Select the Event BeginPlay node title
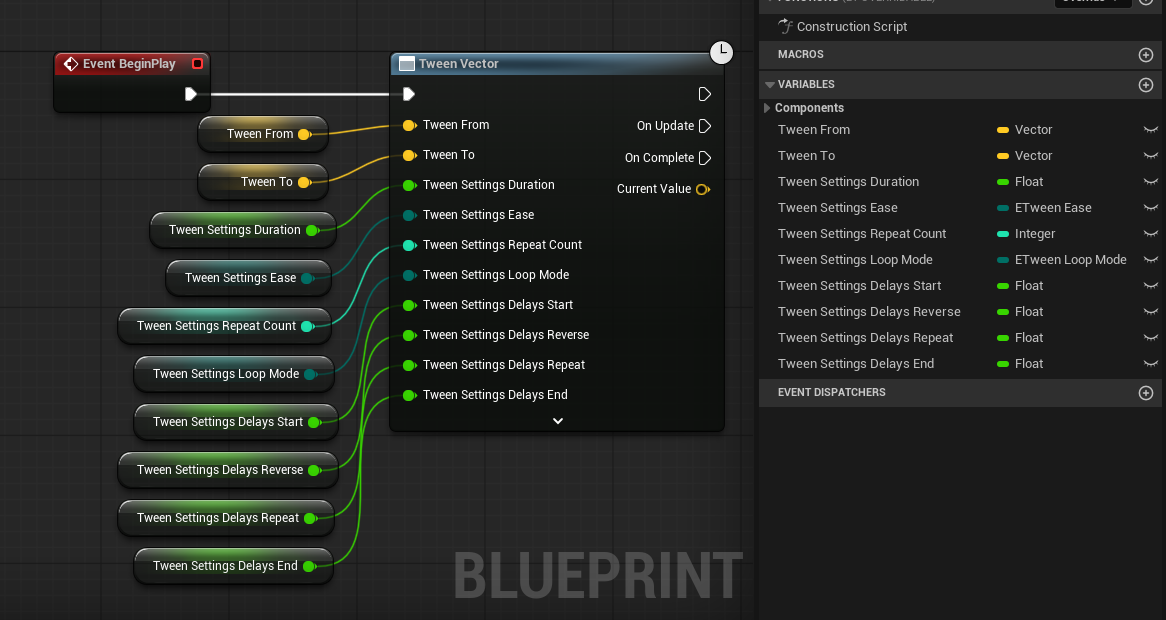This screenshot has height=620, width=1166. [129, 64]
